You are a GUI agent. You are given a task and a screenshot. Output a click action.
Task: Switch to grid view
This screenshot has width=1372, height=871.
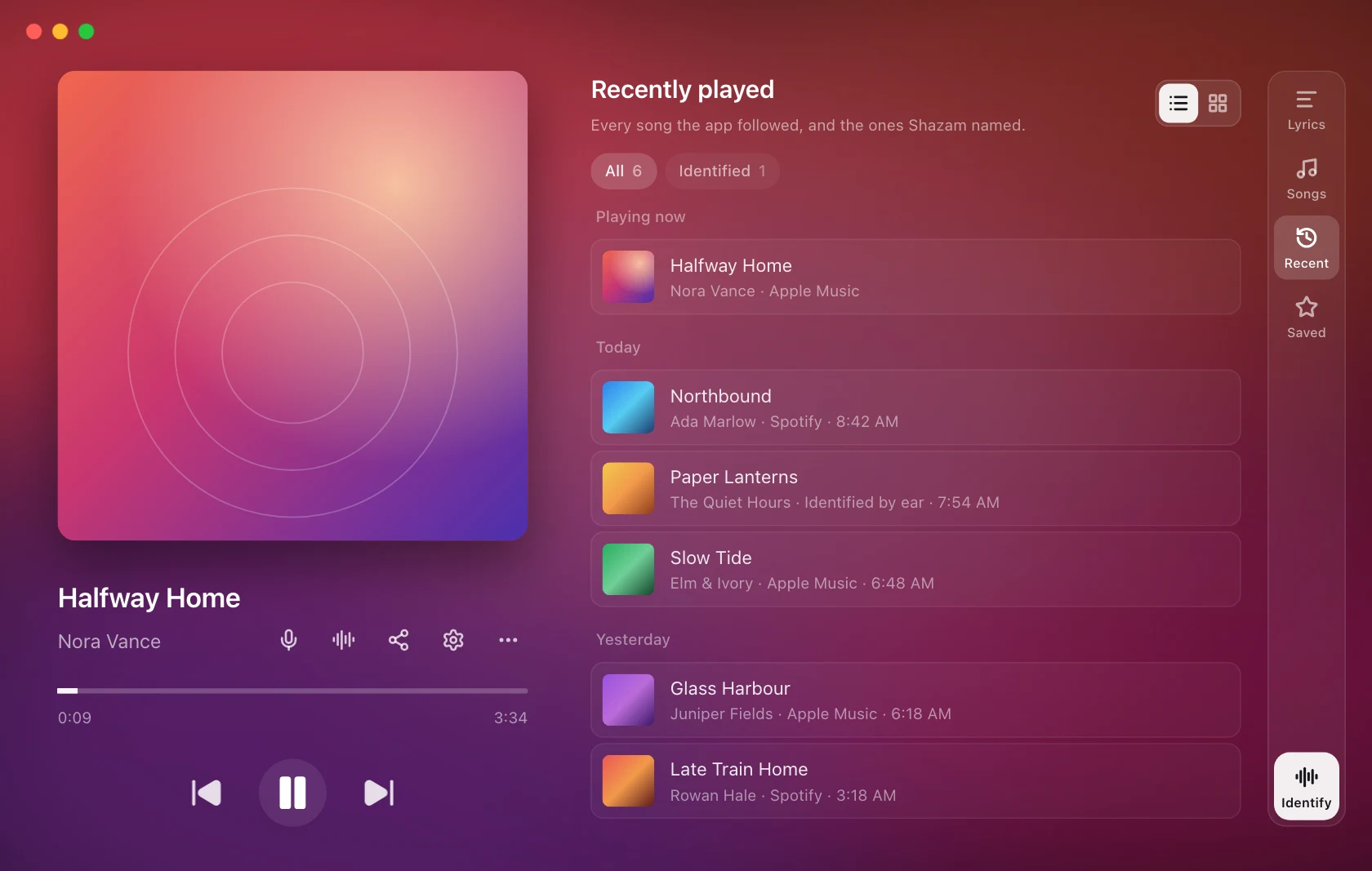tap(1218, 104)
